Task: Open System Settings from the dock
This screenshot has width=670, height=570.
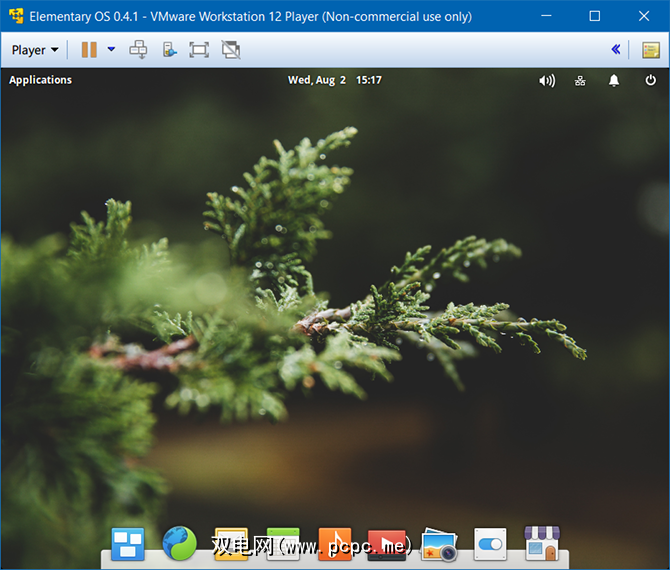Action: tap(490, 544)
